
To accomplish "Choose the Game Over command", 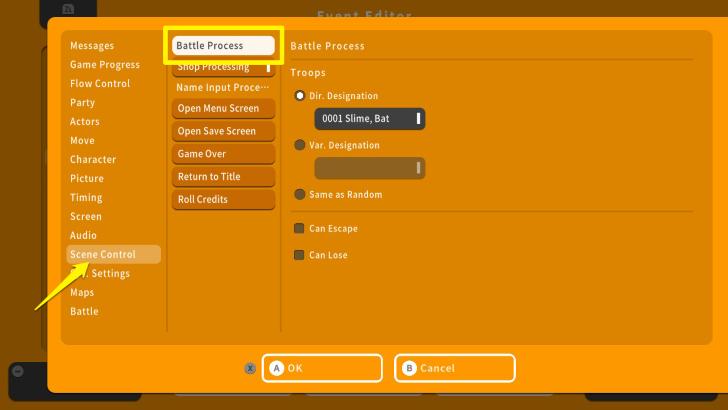I will [x=223, y=154].
